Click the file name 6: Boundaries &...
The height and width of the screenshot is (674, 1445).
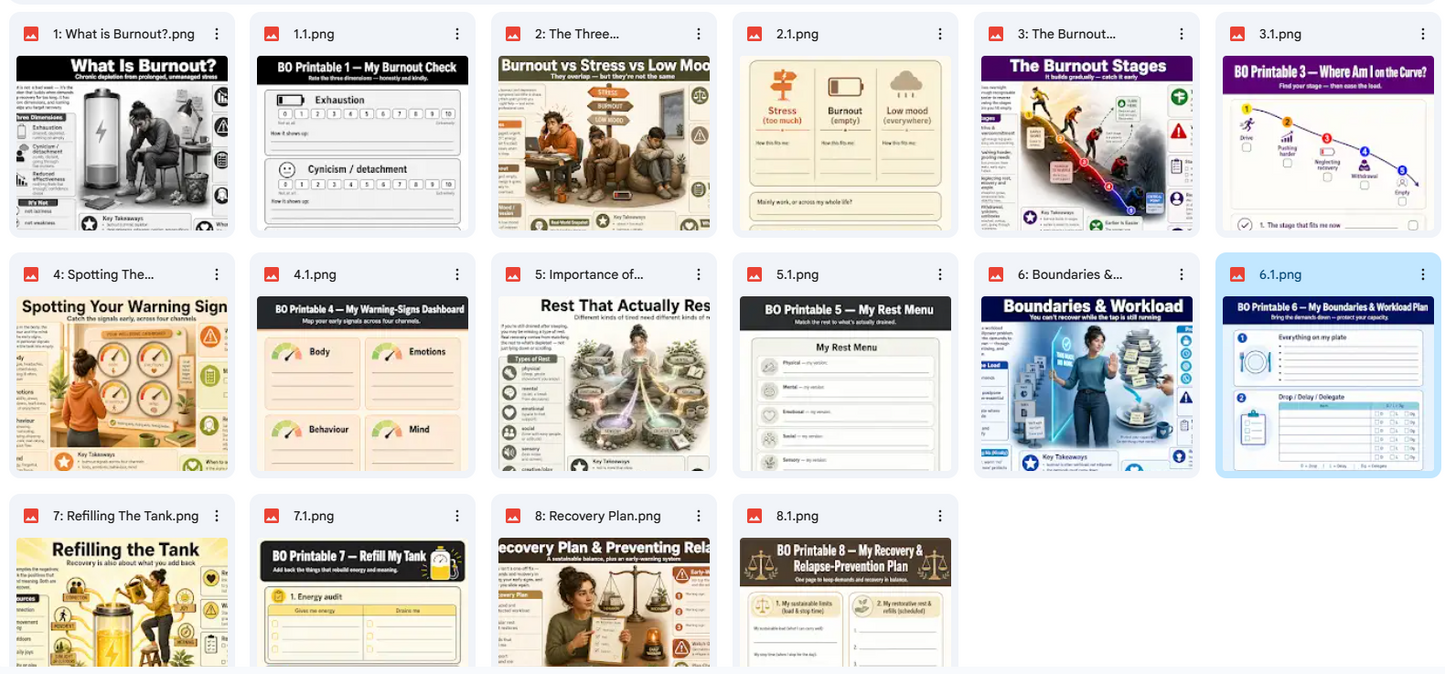(x=1070, y=275)
